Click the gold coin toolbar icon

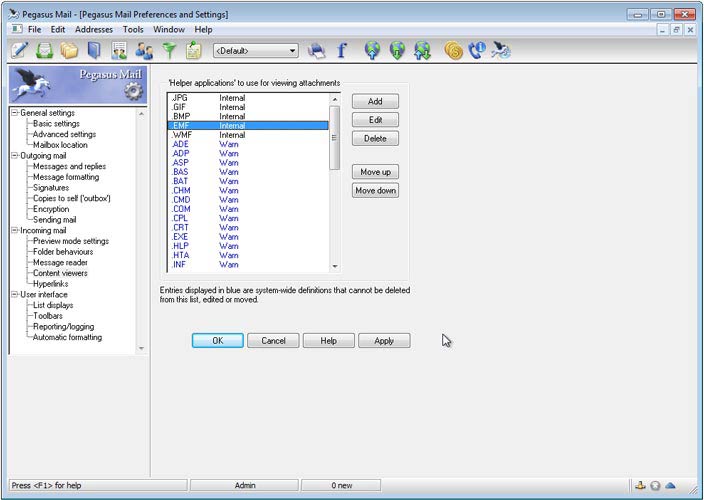[453, 50]
